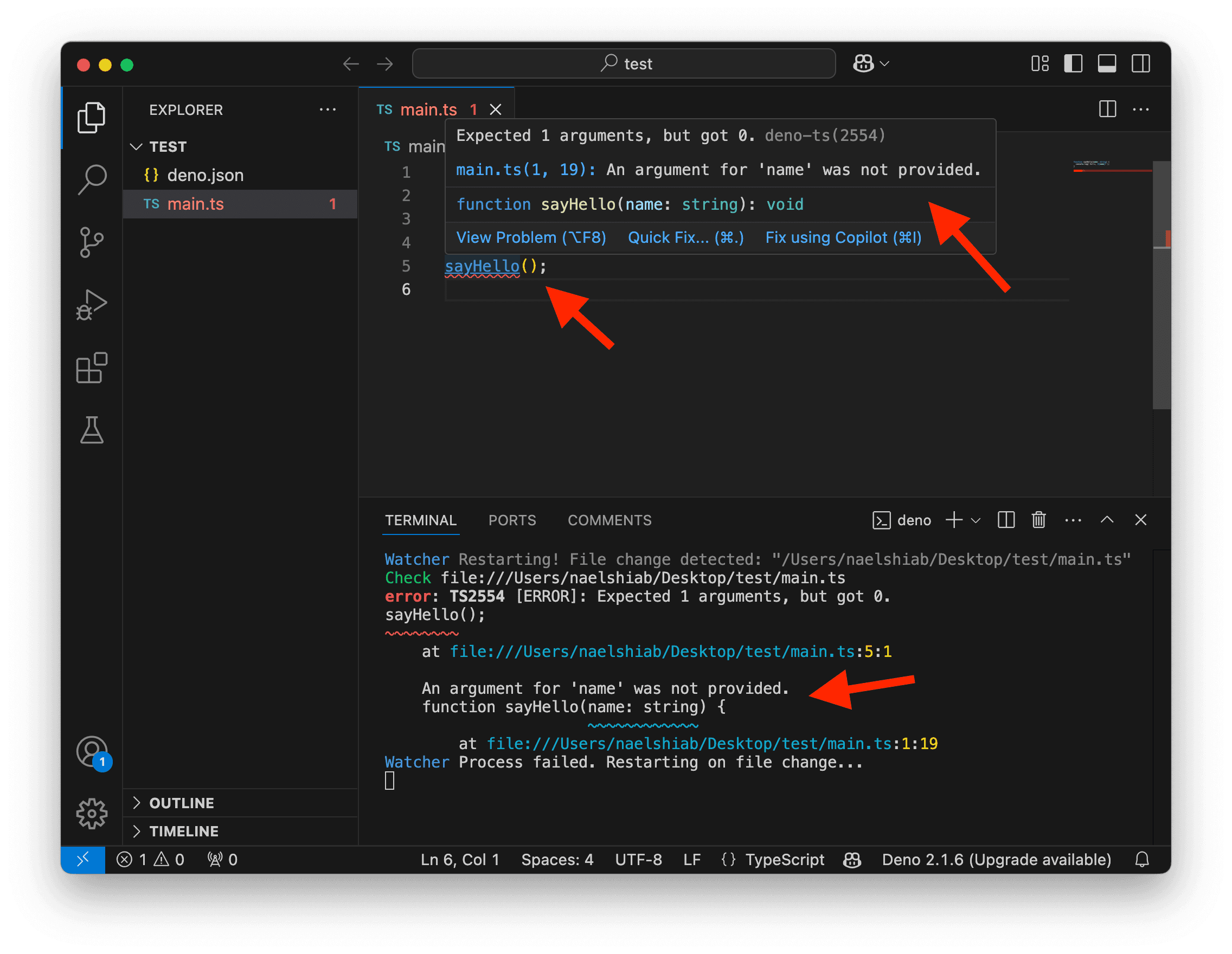Change indentation via Spaces: 4
This screenshot has width=1232, height=954.
[557, 859]
